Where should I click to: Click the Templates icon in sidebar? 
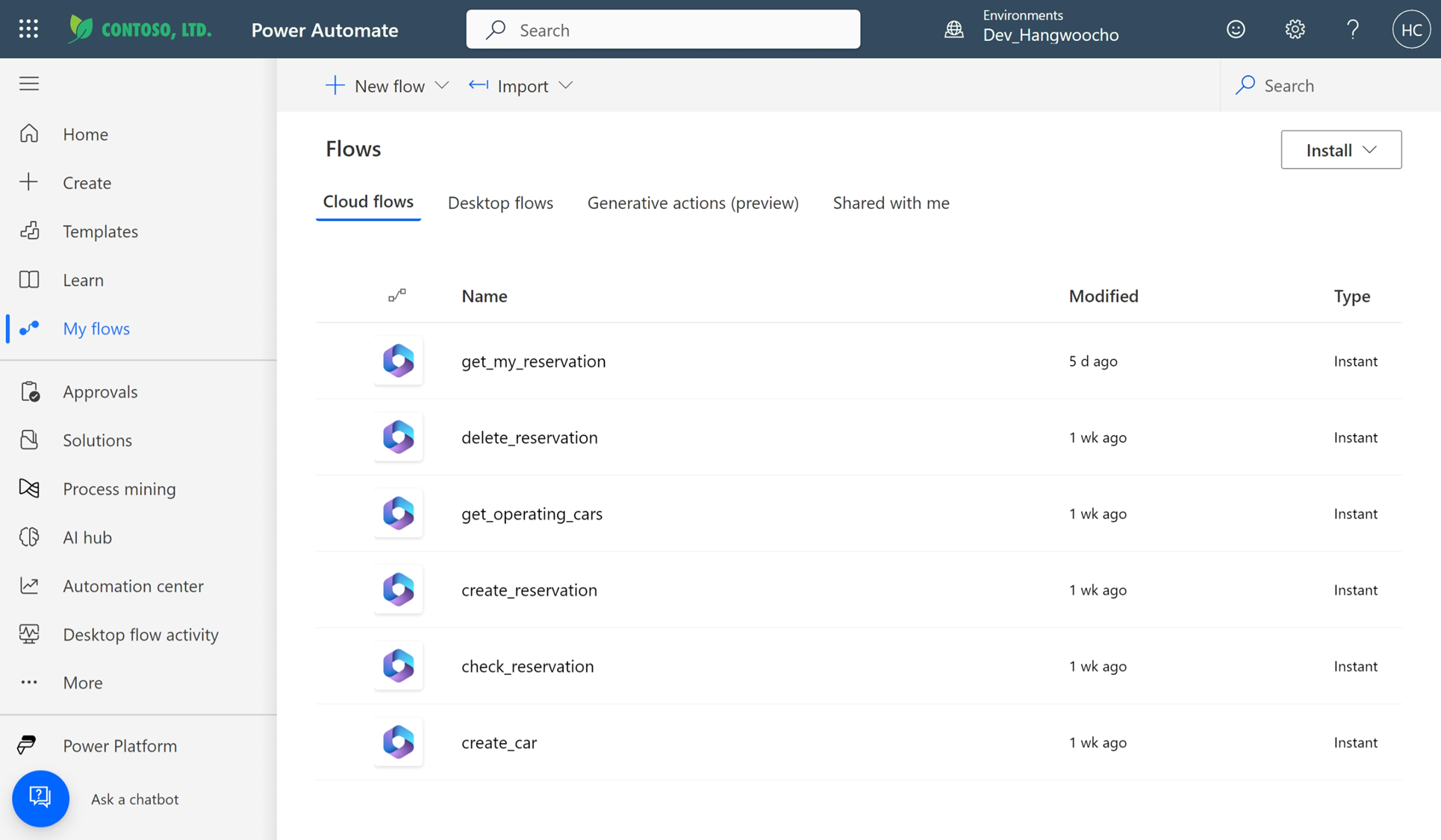click(29, 231)
